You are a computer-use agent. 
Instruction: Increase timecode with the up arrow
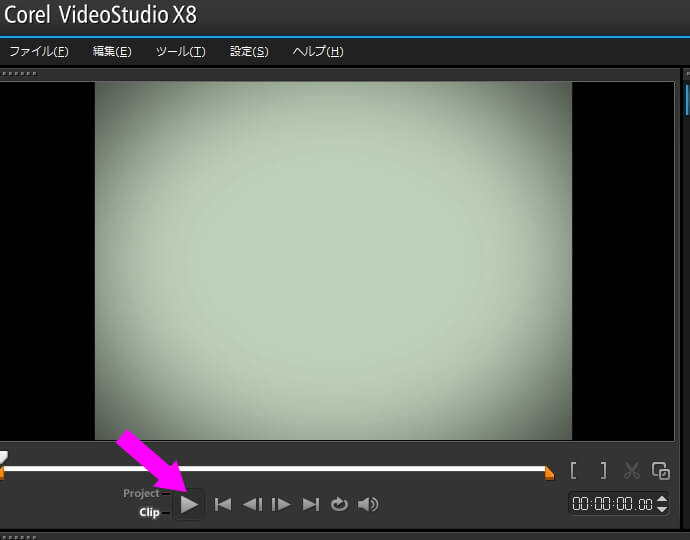(661, 499)
